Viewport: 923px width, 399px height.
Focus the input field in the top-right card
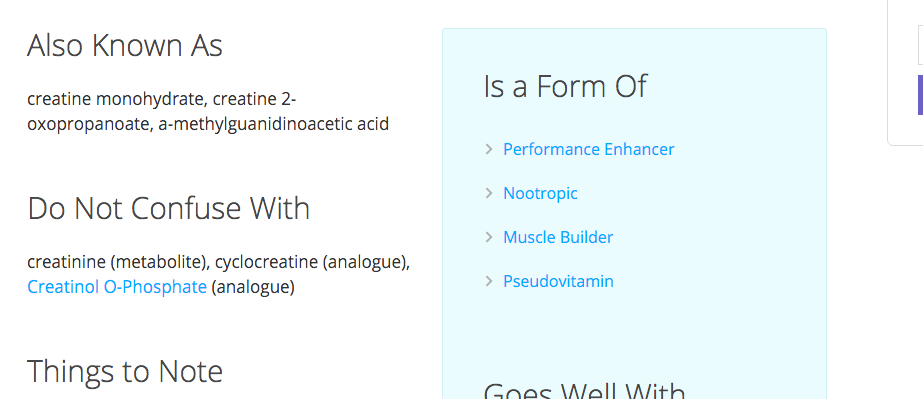(920, 44)
